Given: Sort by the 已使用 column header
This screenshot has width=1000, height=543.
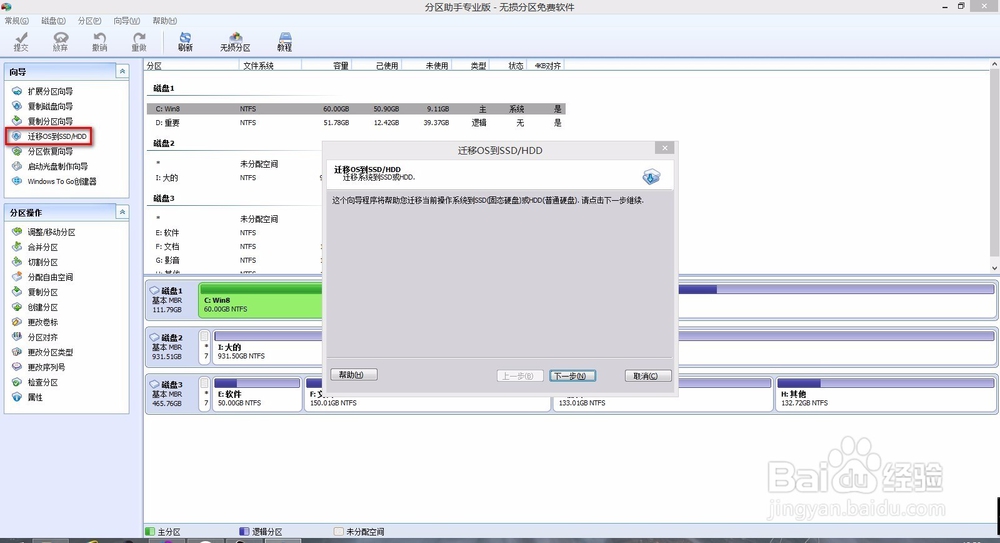Looking at the screenshot, I should click(376, 65).
